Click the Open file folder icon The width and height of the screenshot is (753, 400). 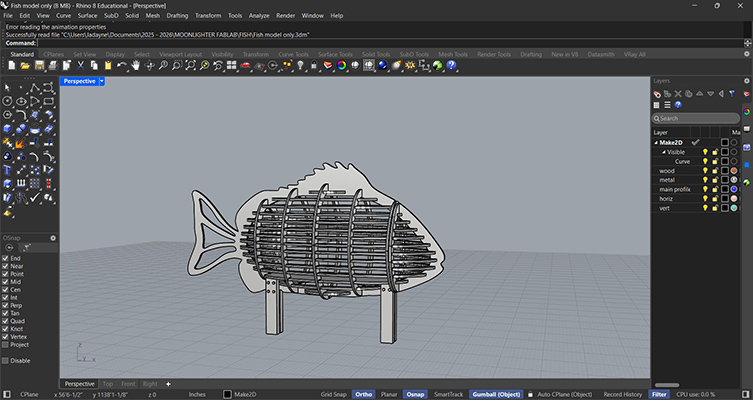24,66
